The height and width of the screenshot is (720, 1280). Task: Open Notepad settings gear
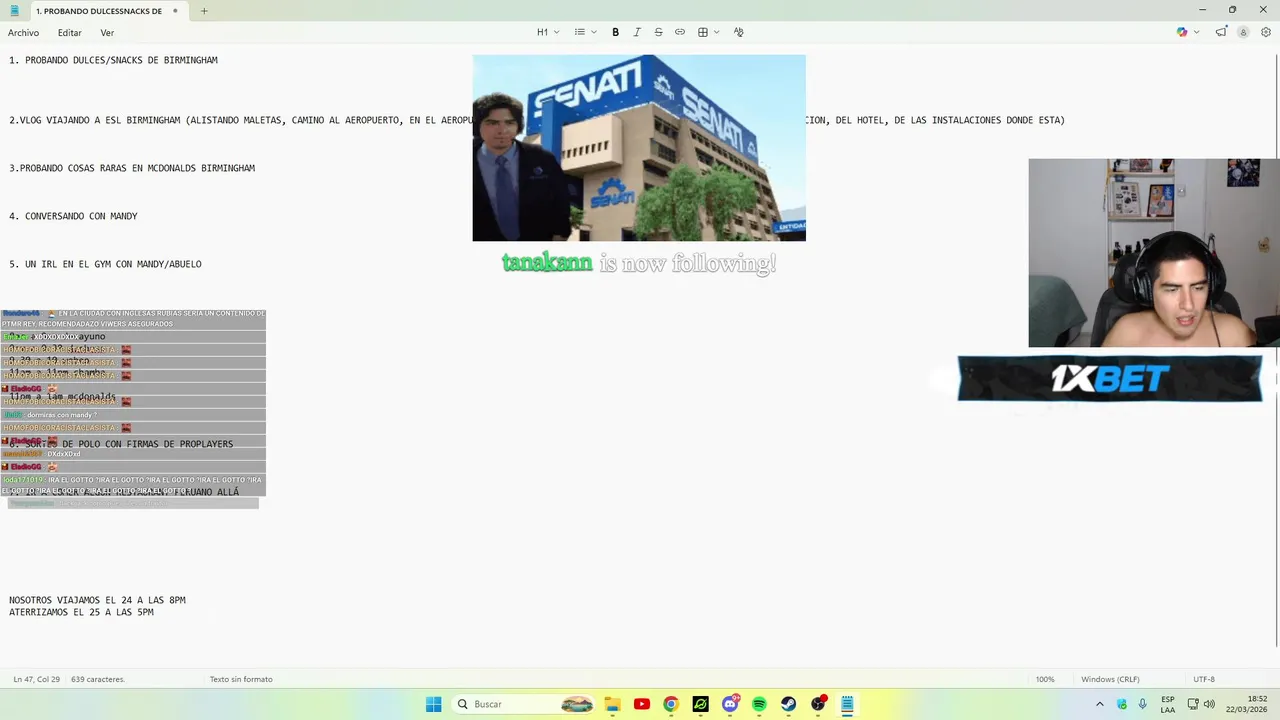(1266, 32)
